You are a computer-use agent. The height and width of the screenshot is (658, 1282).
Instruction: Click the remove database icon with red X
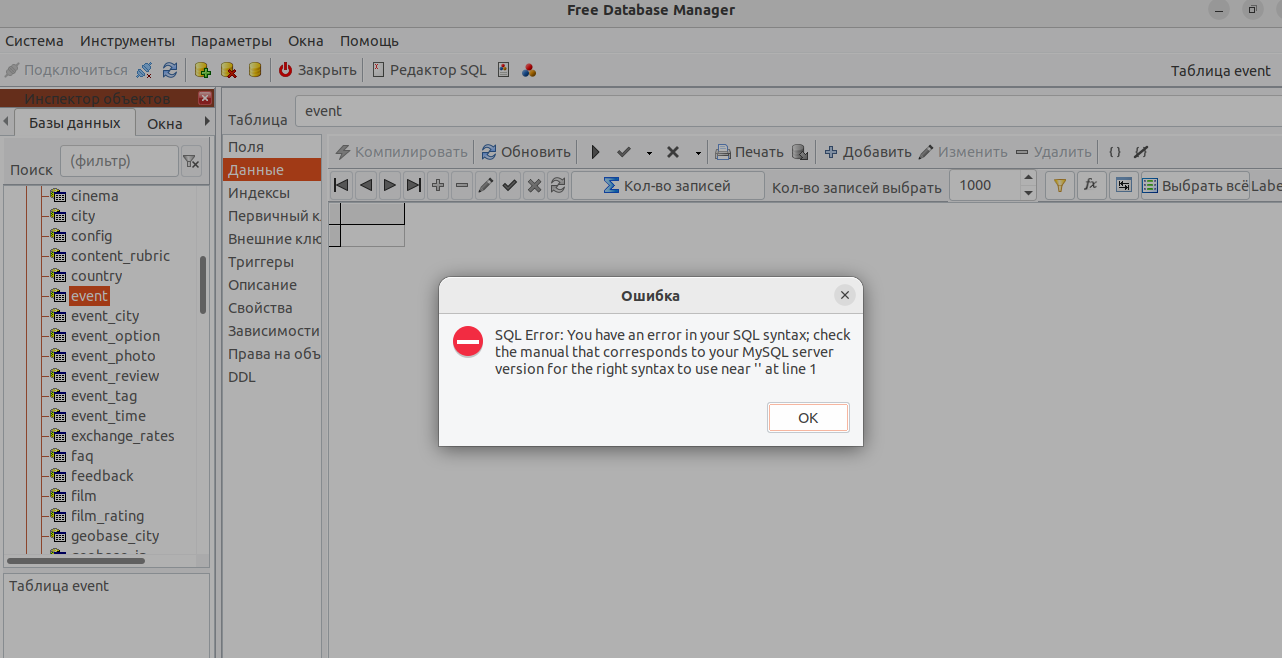click(x=229, y=70)
